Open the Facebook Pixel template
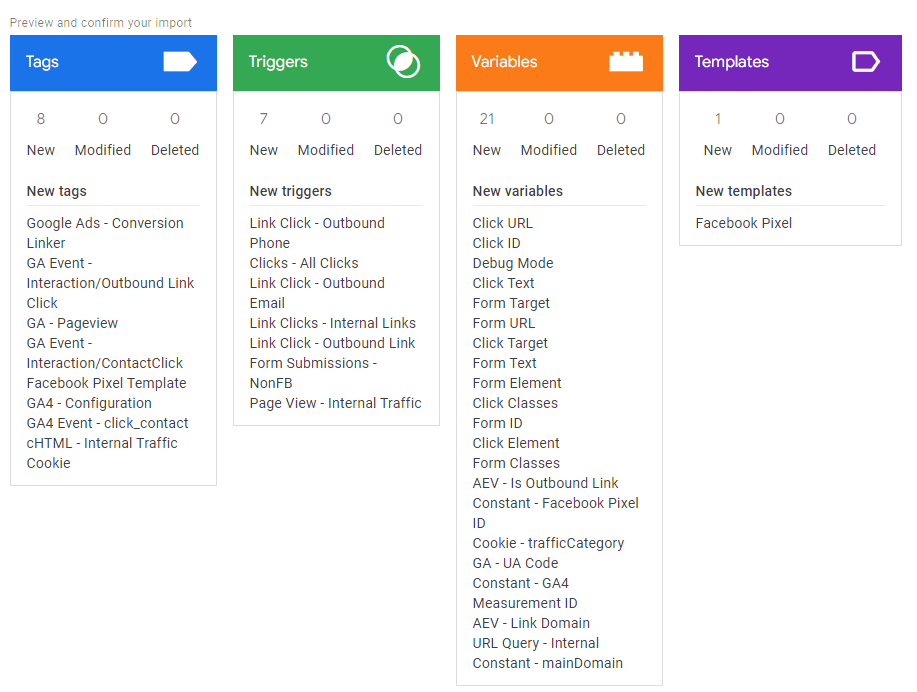Viewport: 917px width, 692px height. tap(743, 223)
